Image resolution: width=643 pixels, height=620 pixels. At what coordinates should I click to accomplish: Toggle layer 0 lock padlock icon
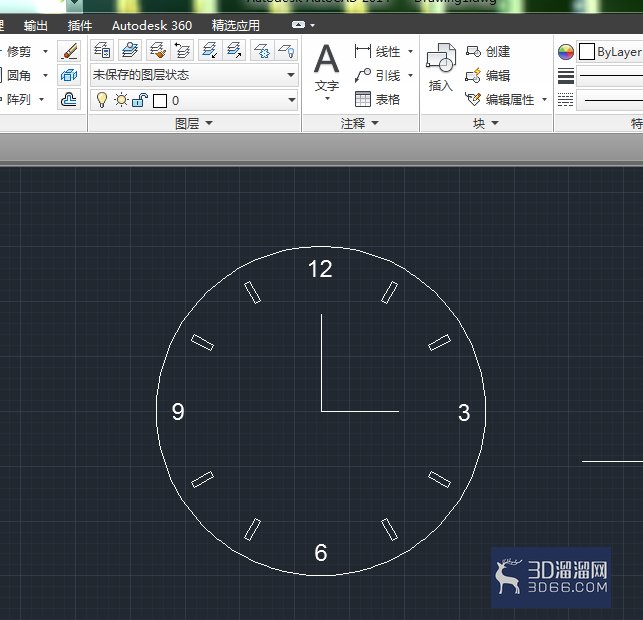coord(140,100)
